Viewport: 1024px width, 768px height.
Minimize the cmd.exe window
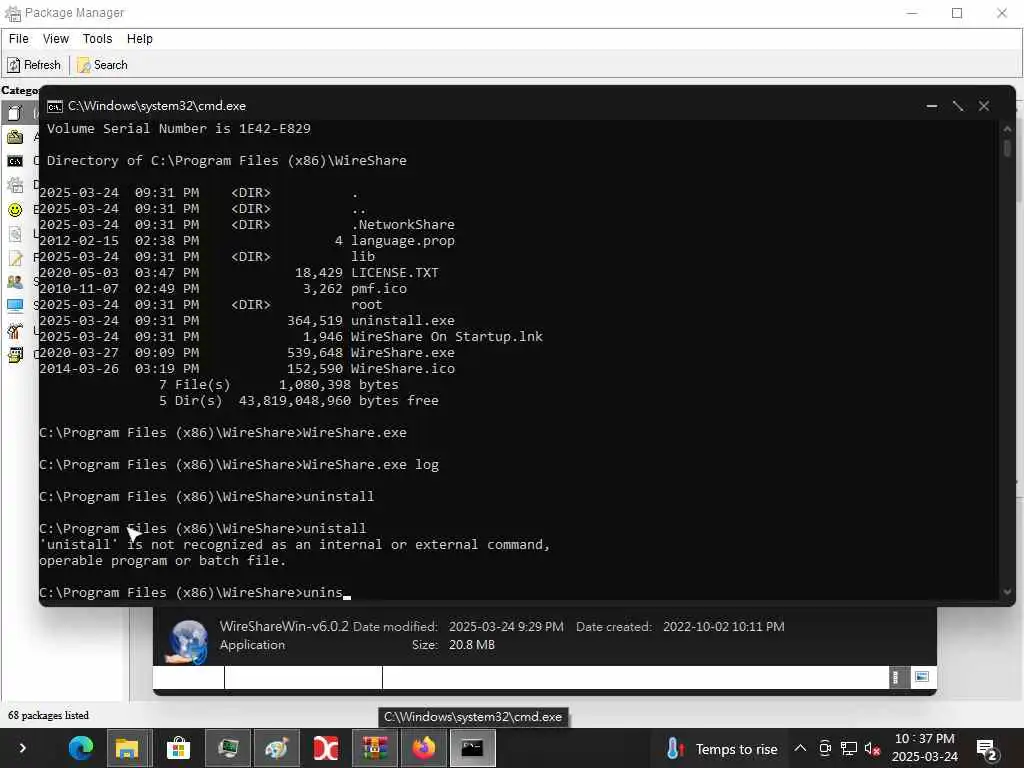pos(932,106)
